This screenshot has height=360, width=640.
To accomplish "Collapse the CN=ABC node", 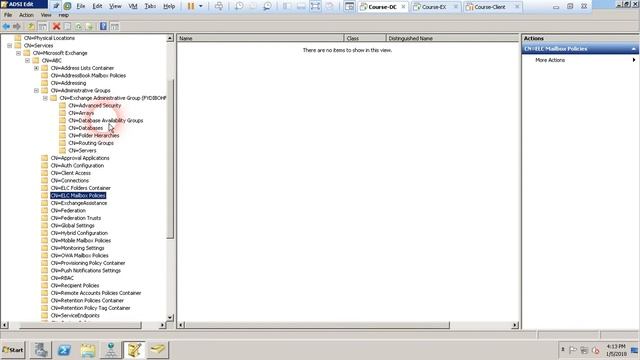I will (27, 60).
